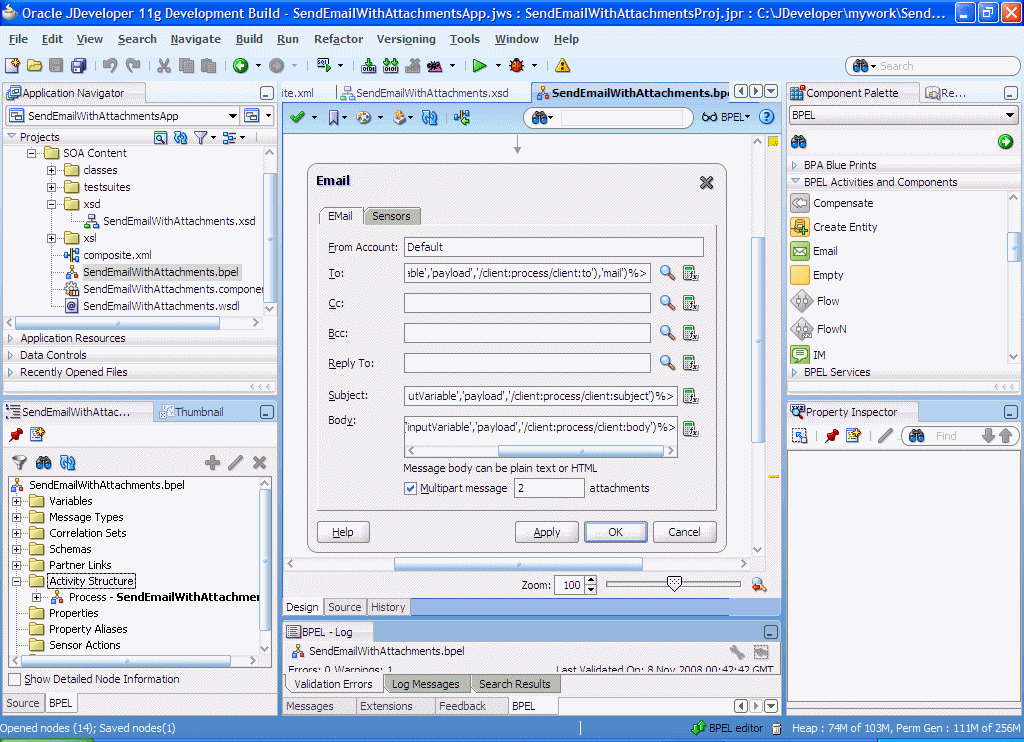Screen dimensions: 1024x742
Task: Click the Undo toolbar icon
Action: (x=110, y=65)
